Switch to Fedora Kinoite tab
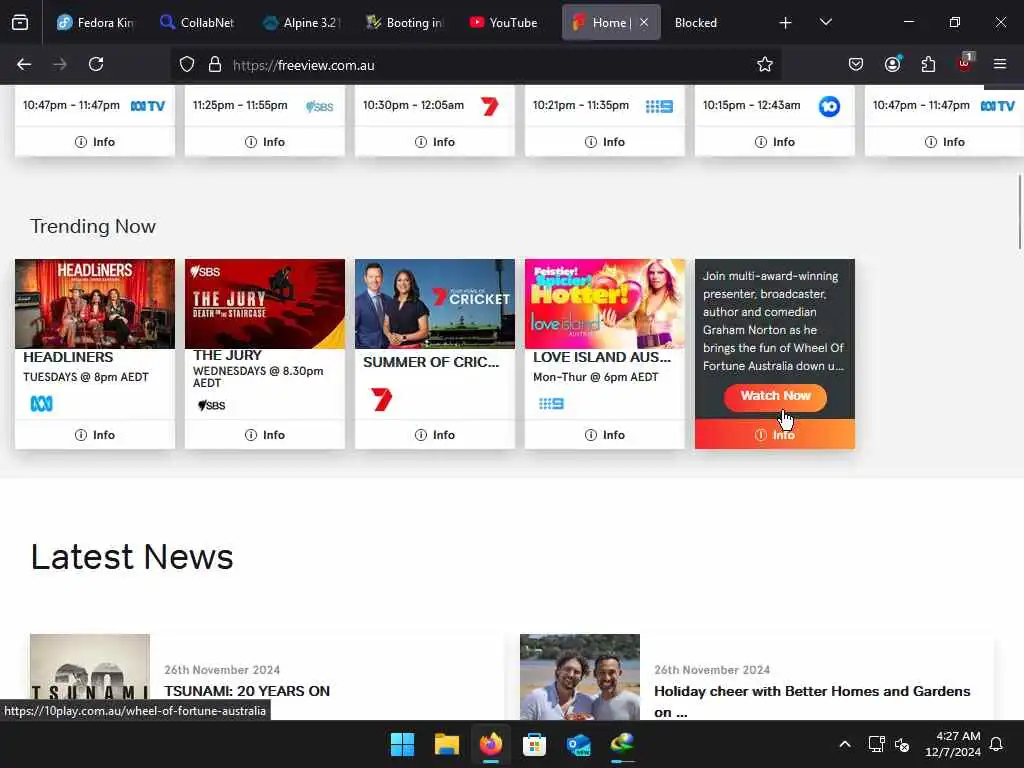The image size is (1024, 768). (x=95, y=23)
